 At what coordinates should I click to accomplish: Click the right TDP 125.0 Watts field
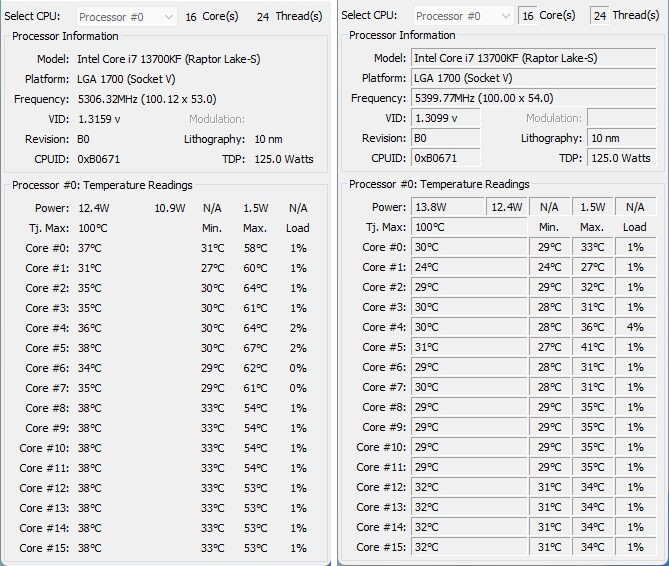point(621,158)
